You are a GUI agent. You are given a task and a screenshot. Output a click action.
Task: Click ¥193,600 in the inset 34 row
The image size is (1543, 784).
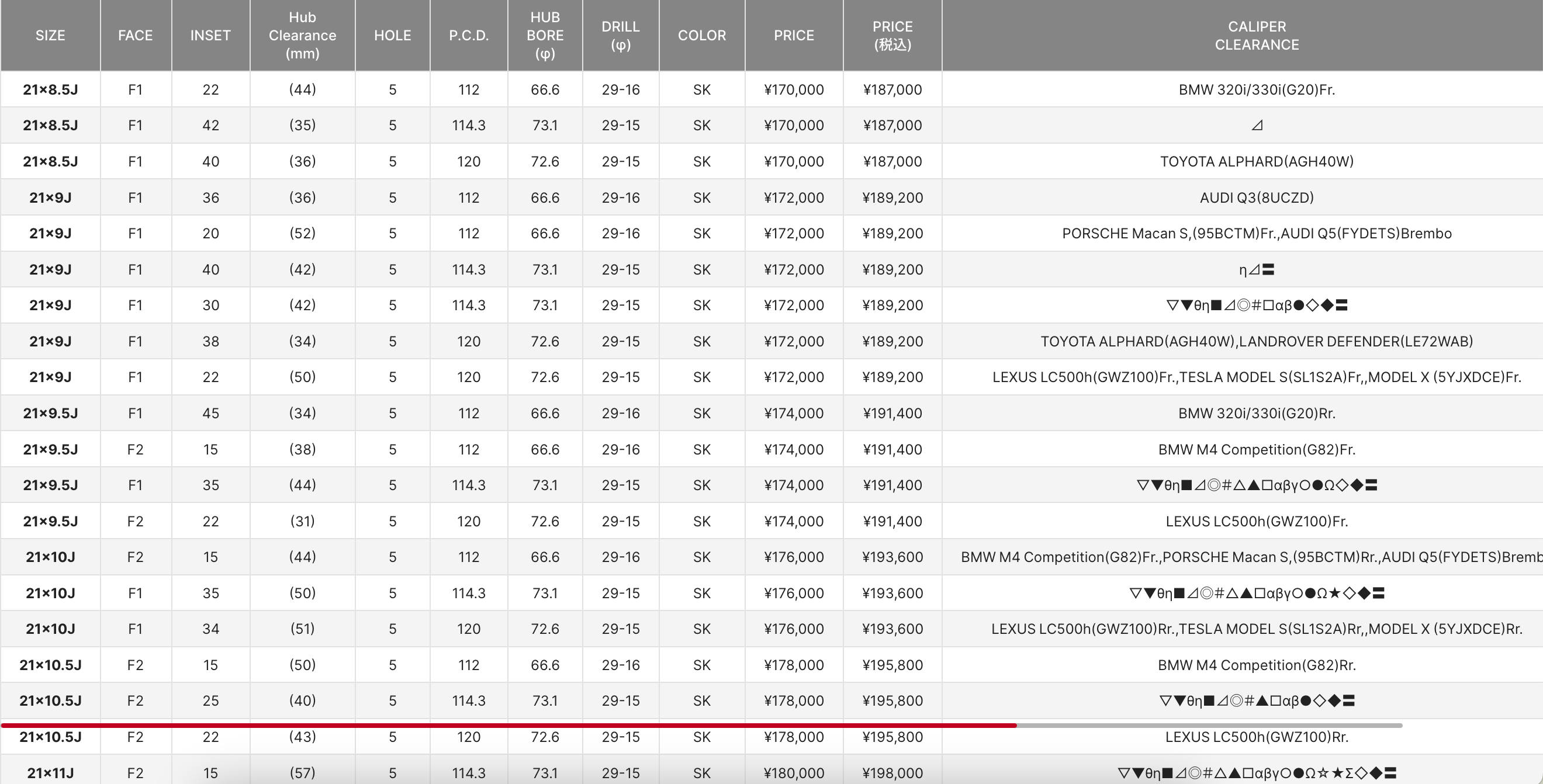892,629
